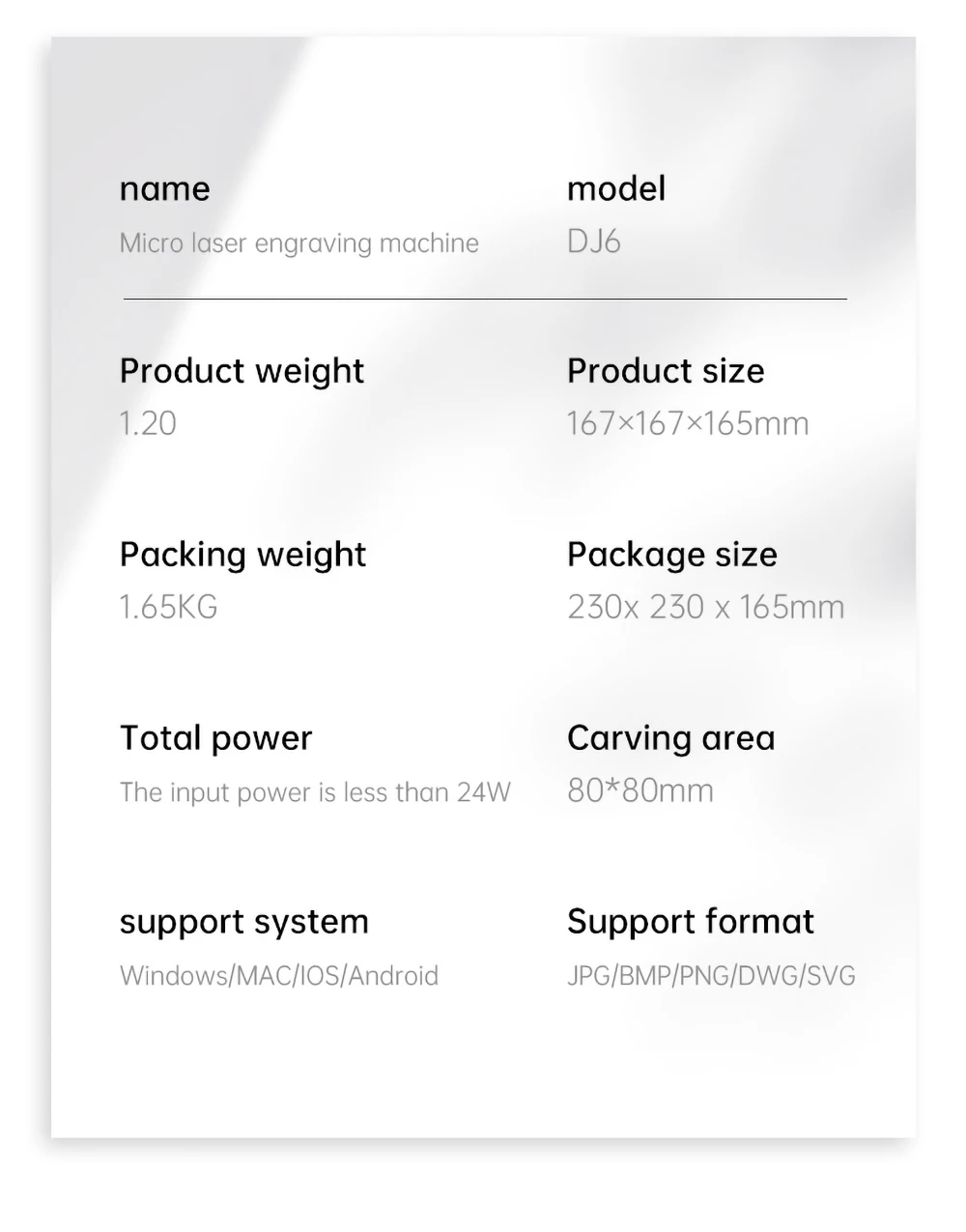Select the 80*80mm carving area value
The image size is (966, 1232).
639,790
